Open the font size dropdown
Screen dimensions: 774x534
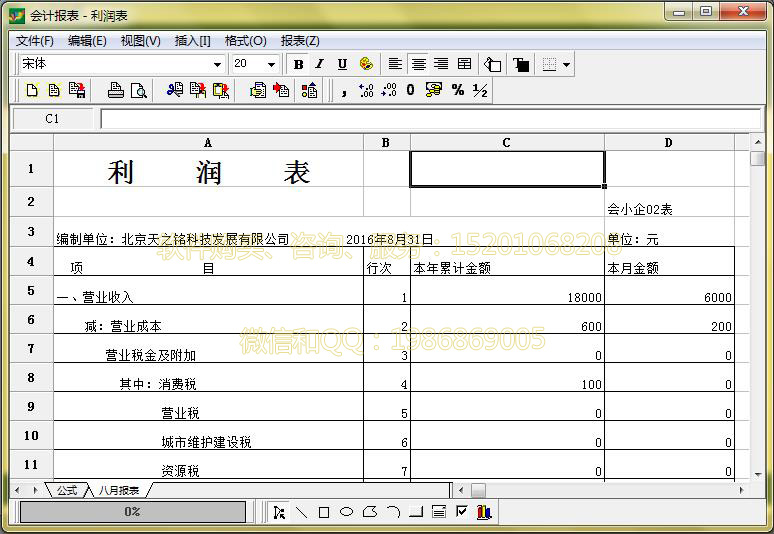[x=270, y=64]
